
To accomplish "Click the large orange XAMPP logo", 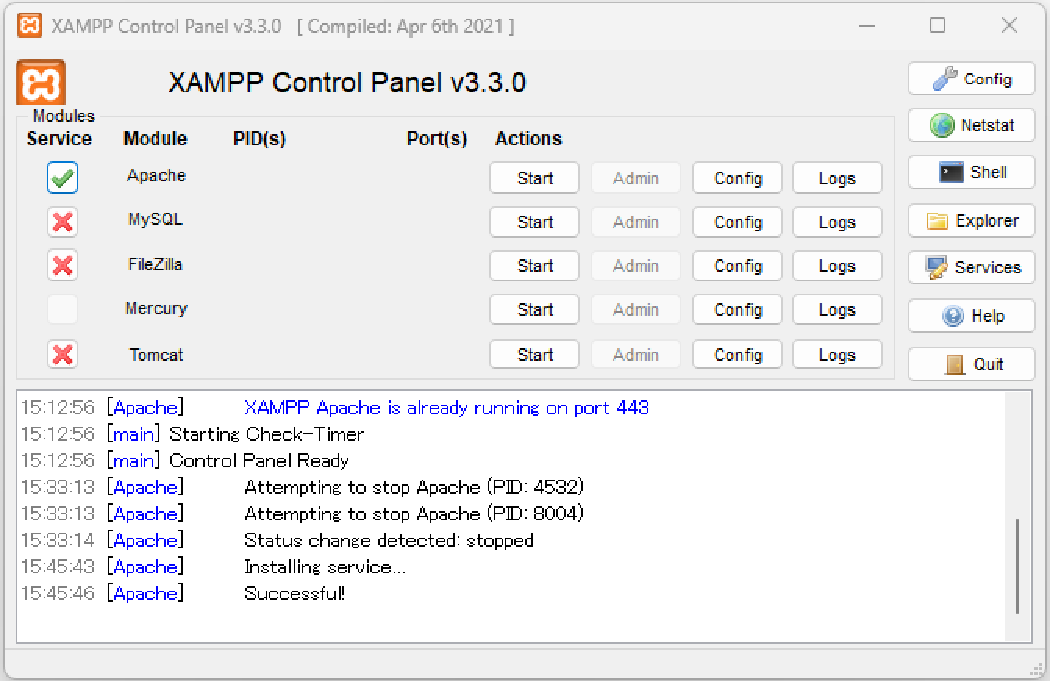I will click(41, 83).
